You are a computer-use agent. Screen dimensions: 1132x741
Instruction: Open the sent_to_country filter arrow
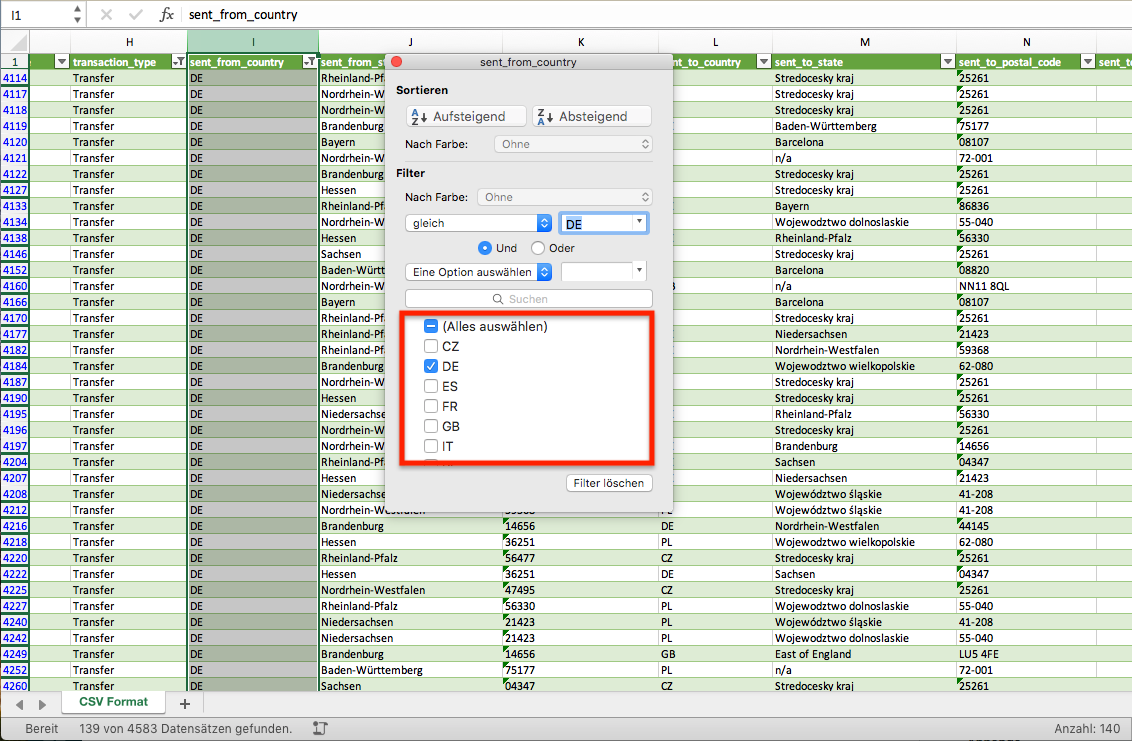click(763, 62)
